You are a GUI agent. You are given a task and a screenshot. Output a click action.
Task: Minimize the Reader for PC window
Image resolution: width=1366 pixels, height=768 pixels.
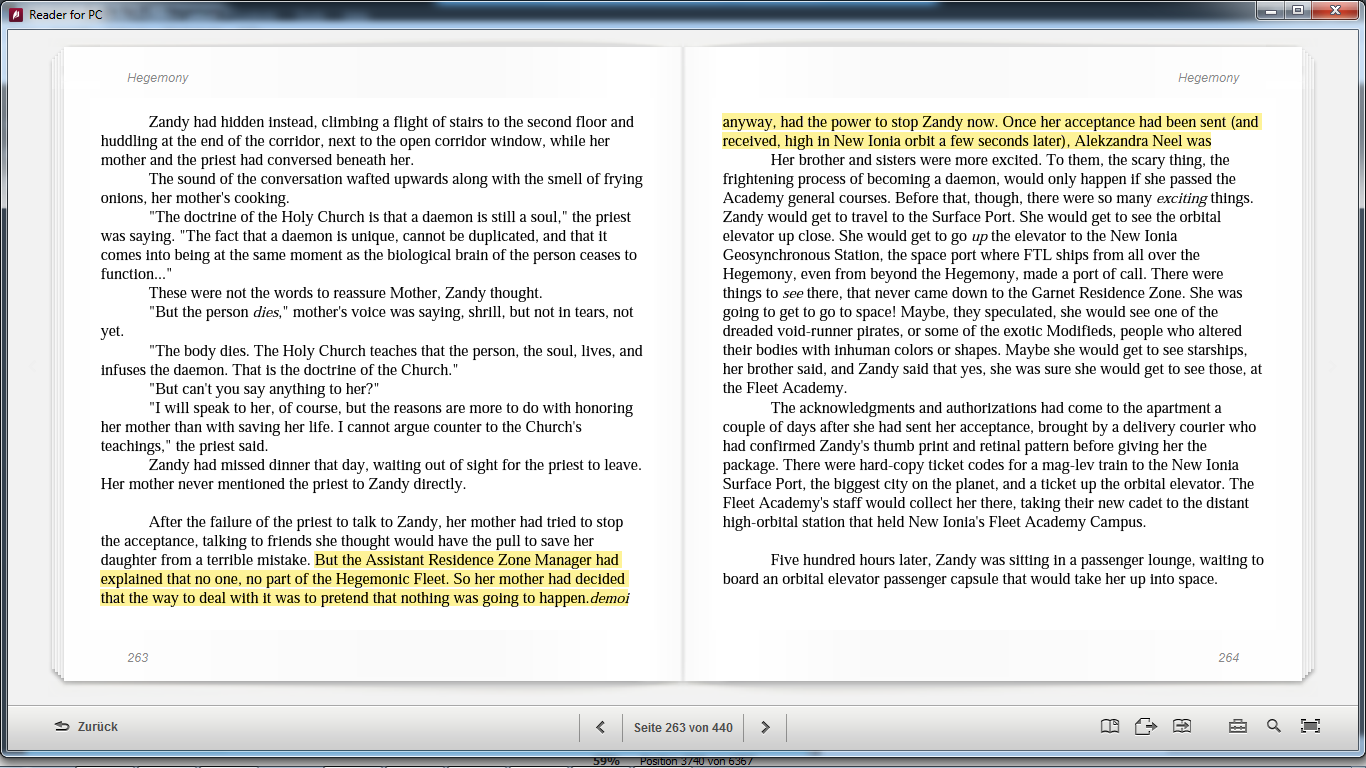(1271, 11)
